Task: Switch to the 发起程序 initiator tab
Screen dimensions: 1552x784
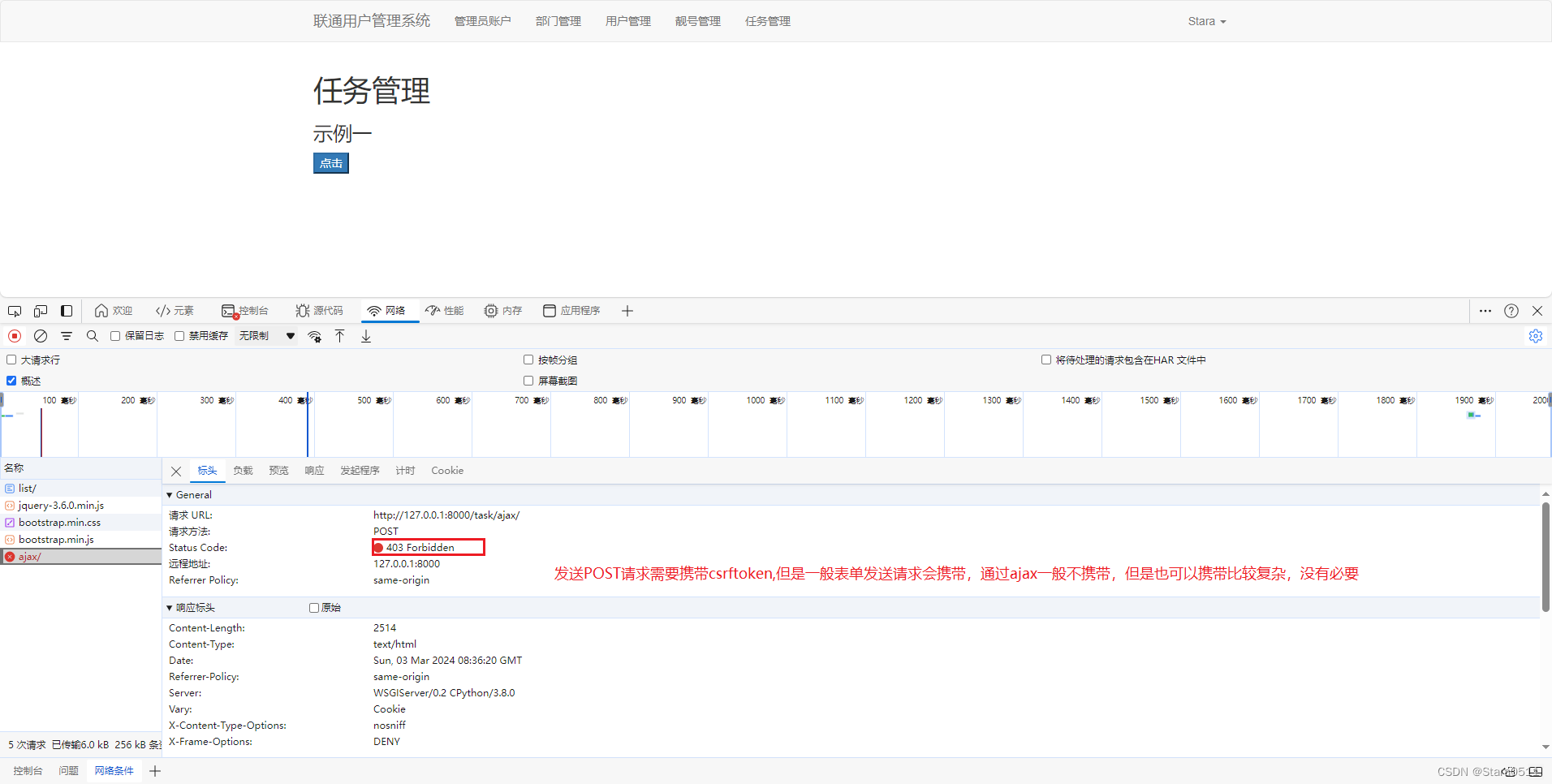Action: (x=360, y=471)
